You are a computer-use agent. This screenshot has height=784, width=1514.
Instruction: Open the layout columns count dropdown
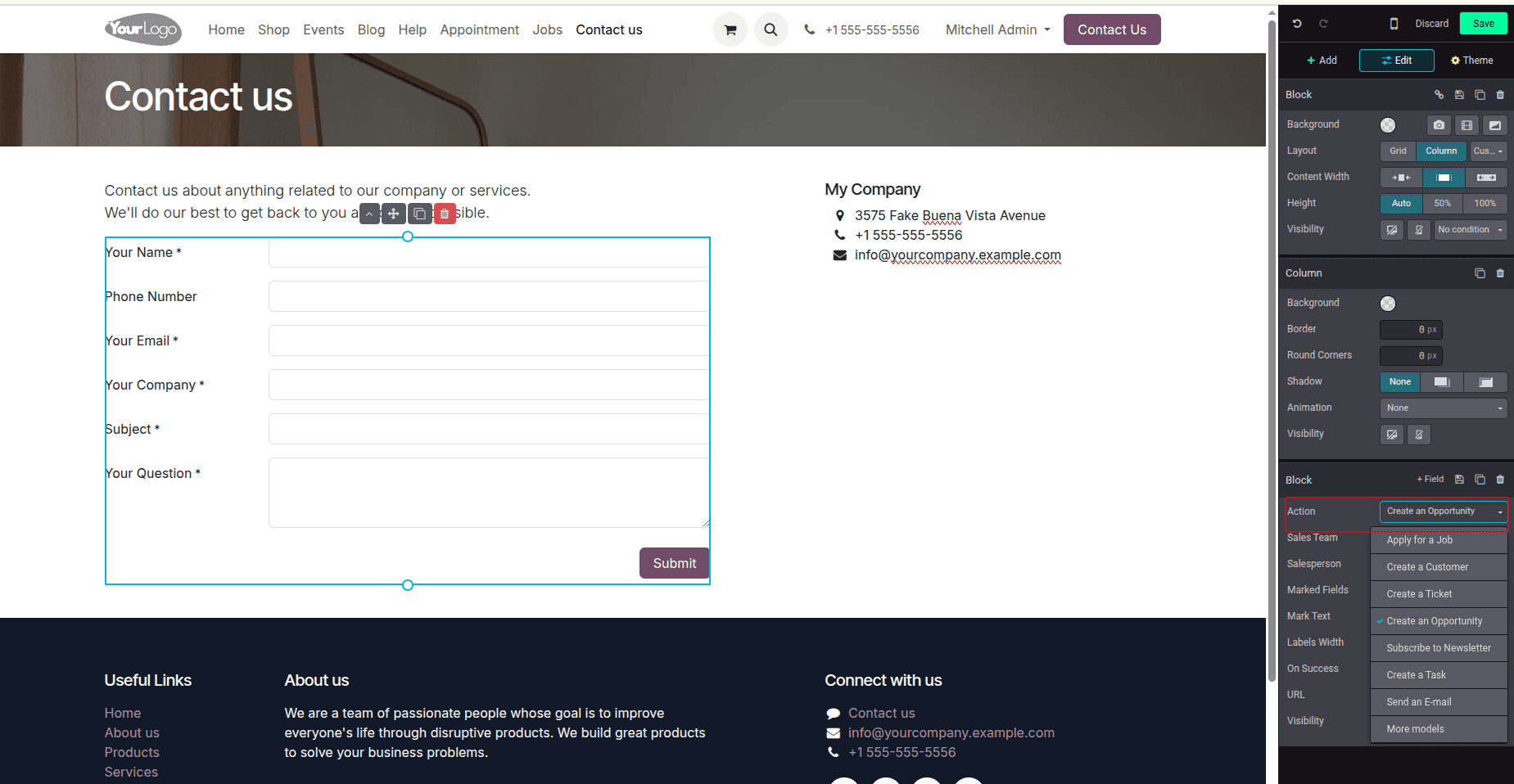[1489, 151]
